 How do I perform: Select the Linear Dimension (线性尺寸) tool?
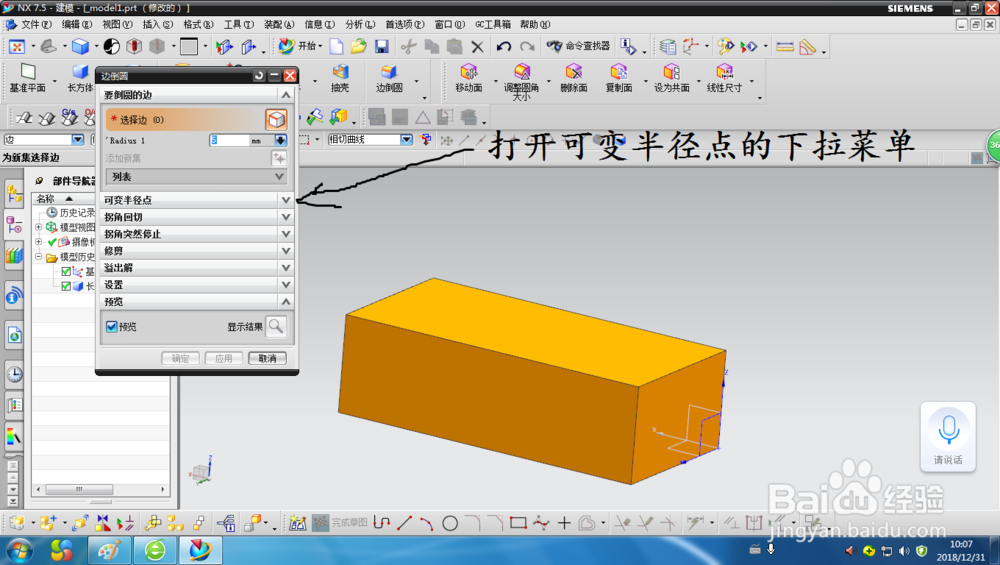[x=724, y=78]
